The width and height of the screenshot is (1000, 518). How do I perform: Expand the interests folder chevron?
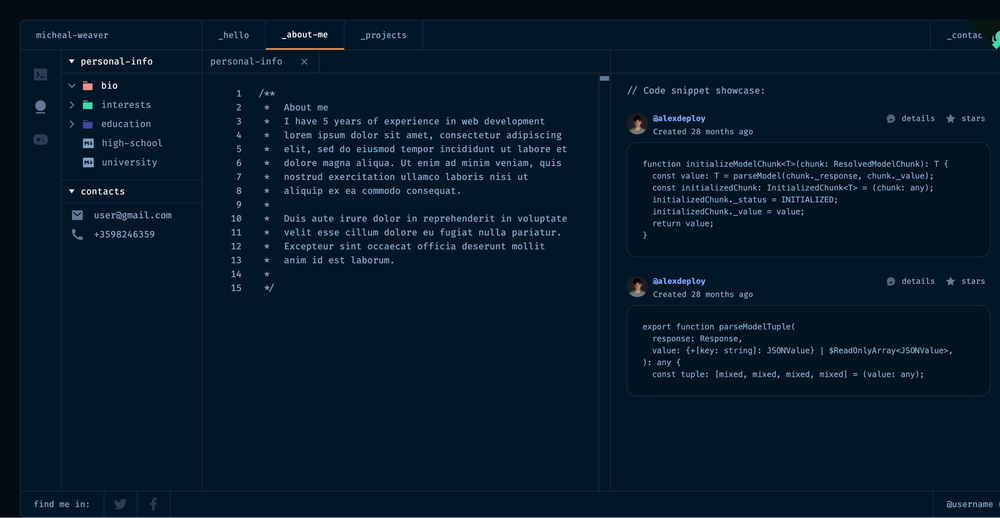pyautogui.click(x=71, y=105)
